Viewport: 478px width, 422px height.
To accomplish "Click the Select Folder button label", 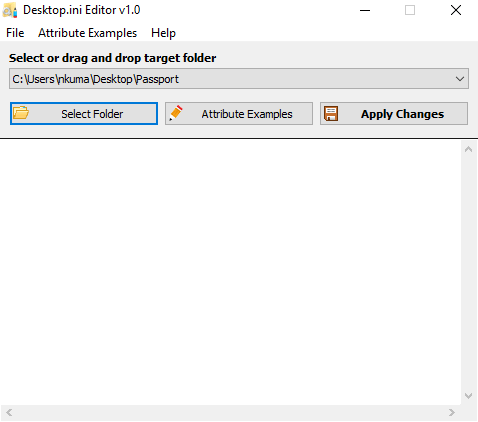I will 92,114.
